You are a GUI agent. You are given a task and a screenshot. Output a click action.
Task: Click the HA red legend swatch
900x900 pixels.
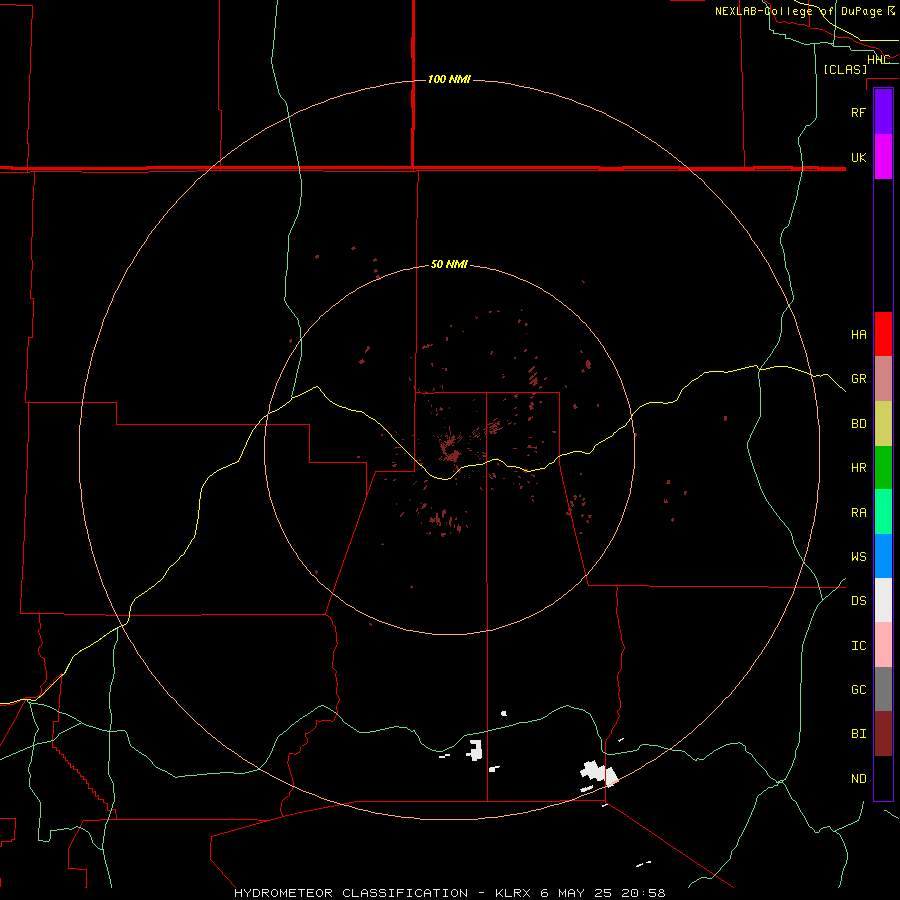883,334
